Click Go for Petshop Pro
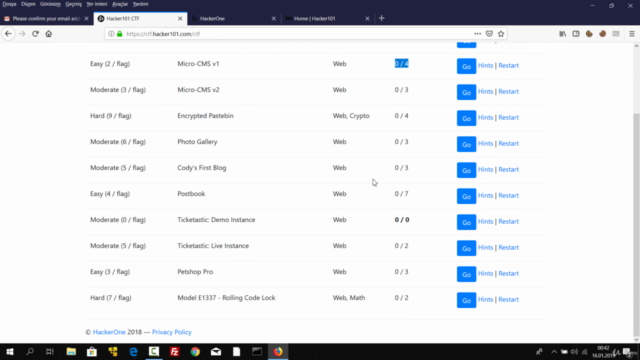 pos(466,274)
